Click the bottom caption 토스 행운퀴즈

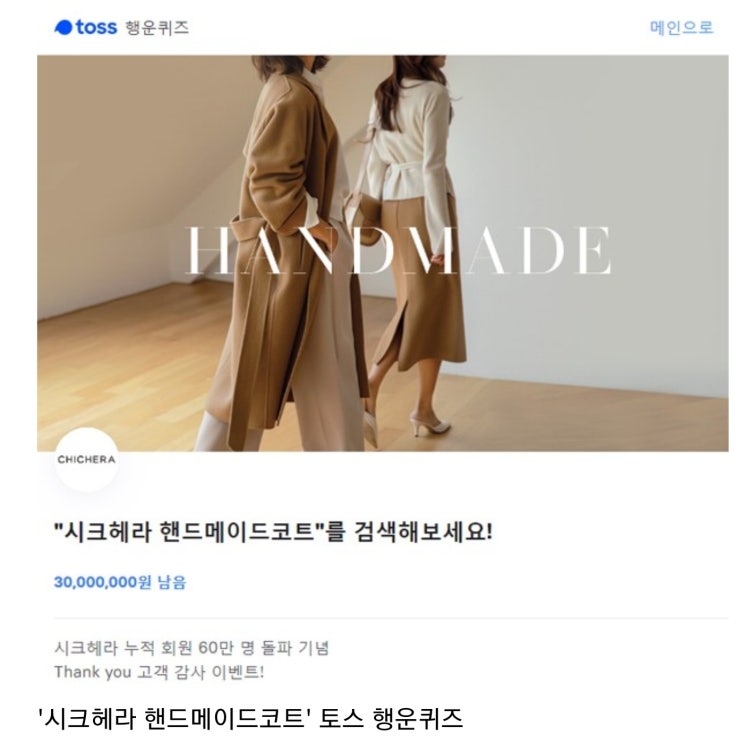(250, 718)
